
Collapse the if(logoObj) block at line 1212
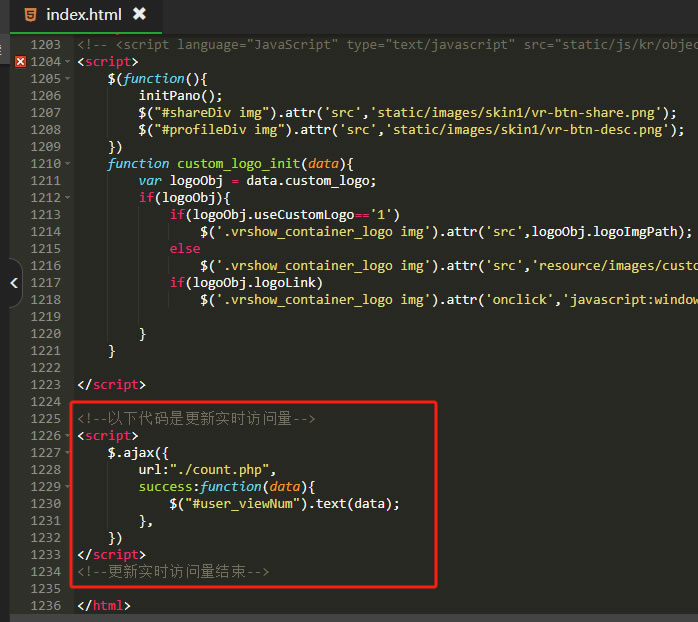point(67,198)
